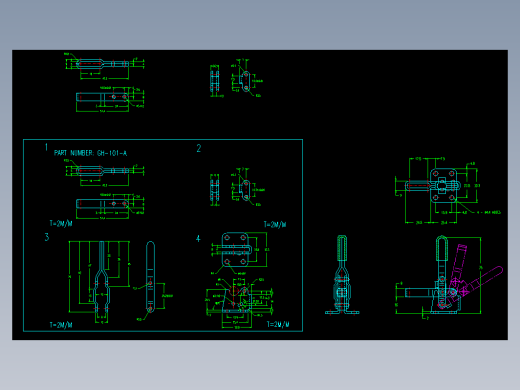
Task: Select the number 2 section label
Action: [199, 148]
